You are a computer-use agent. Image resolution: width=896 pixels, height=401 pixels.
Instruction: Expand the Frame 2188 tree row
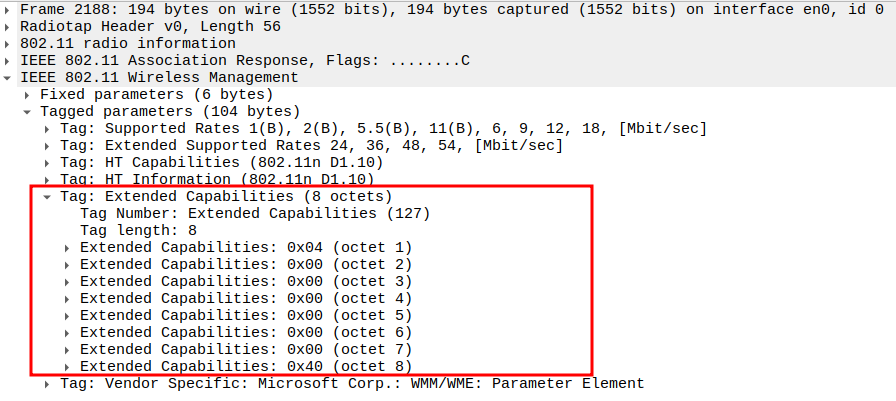pos(9,9)
